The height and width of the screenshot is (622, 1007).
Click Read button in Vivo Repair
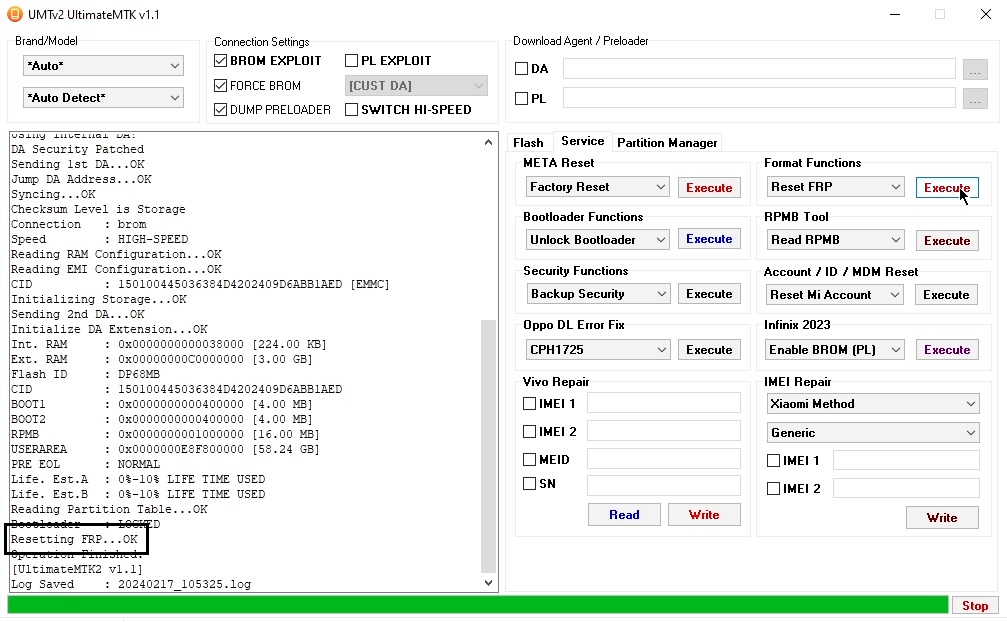pos(624,515)
